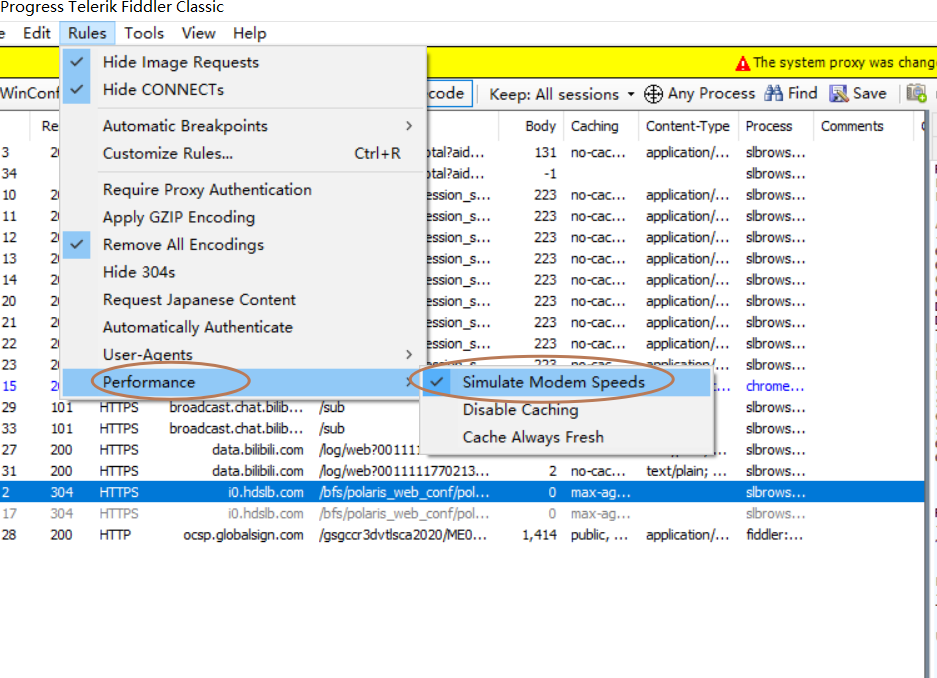
Task: Select session 28 ocsp.globalsign.com row
Action: (x=463, y=535)
